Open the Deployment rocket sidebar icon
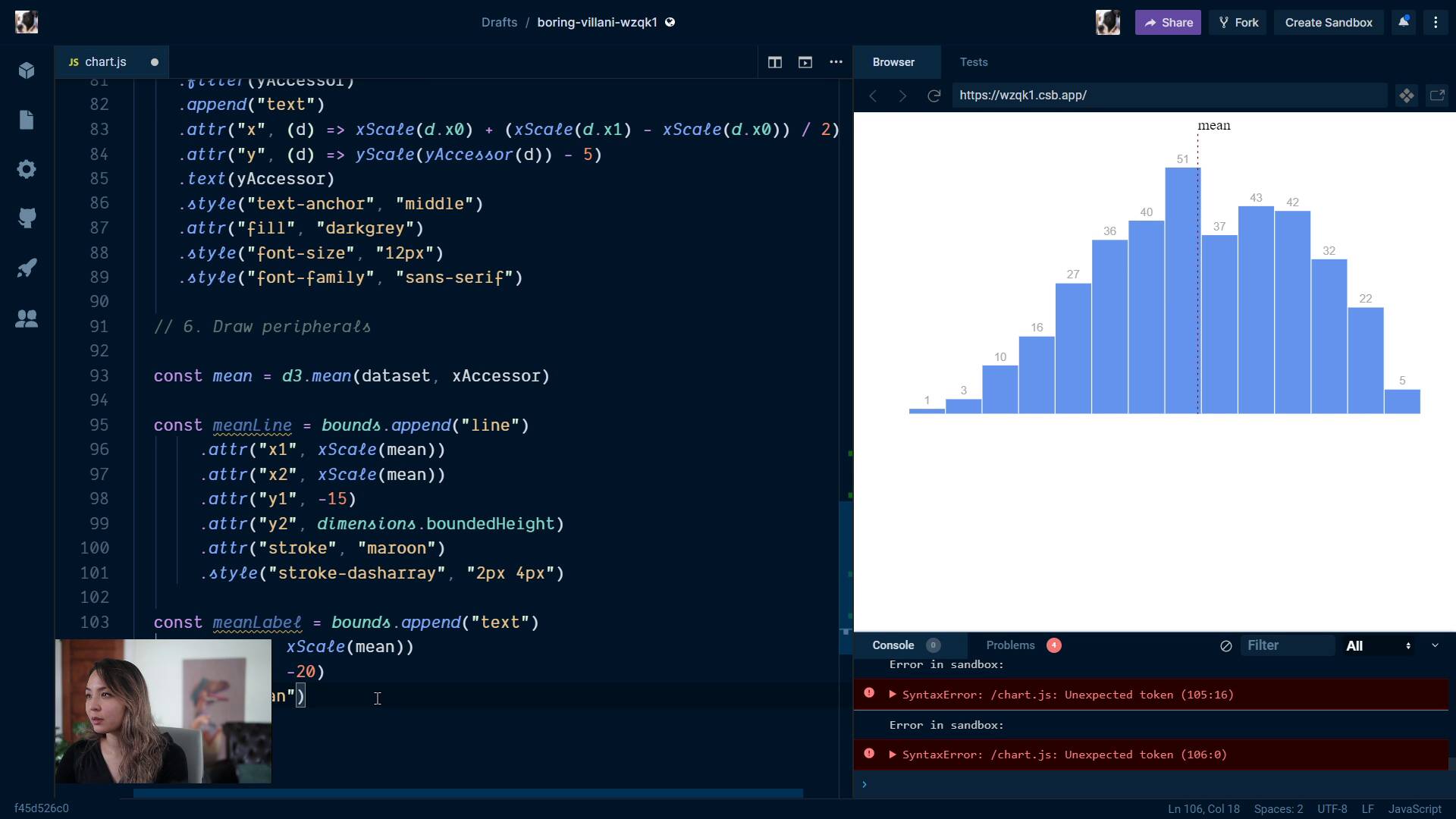 [x=27, y=268]
